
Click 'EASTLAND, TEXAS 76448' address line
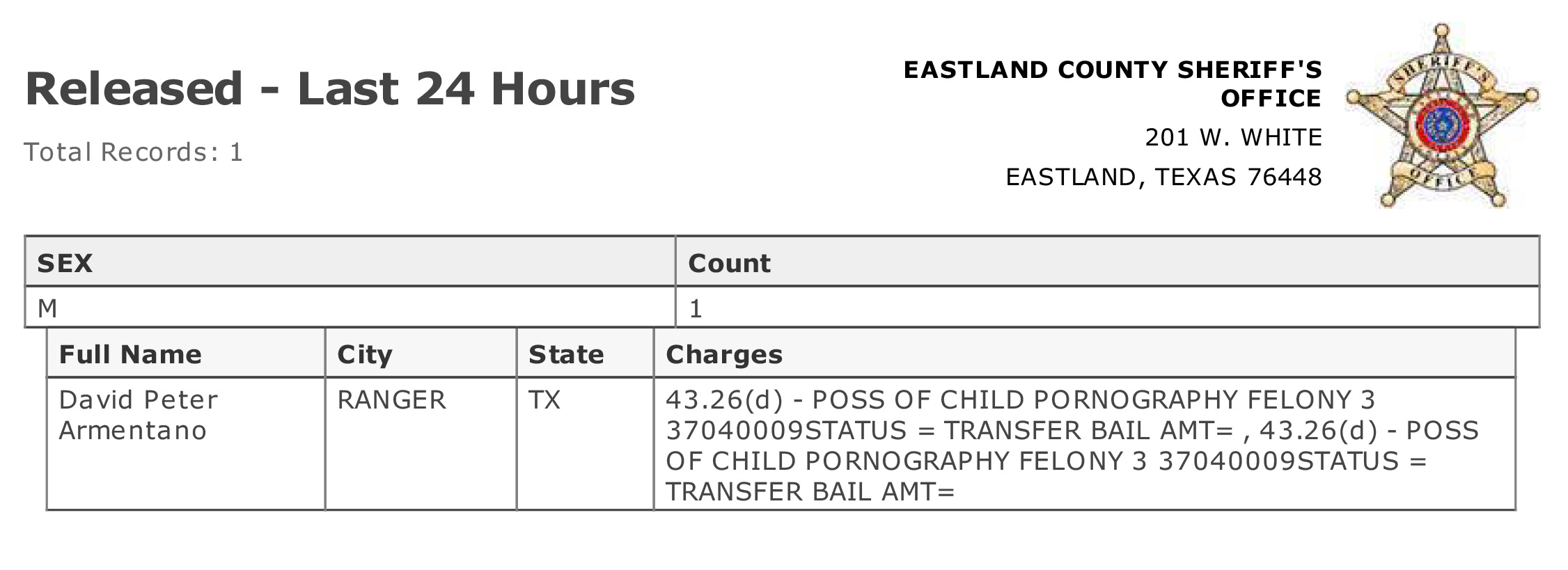[1164, 177]
